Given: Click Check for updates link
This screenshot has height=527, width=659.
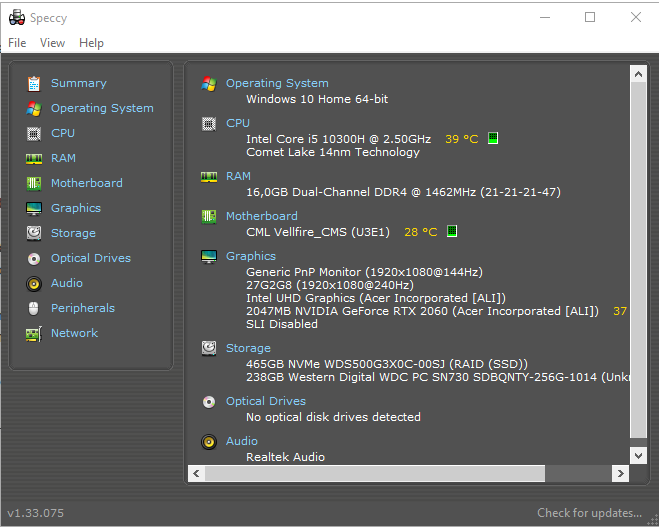Looking at the screenshot, I should (589, 513).
